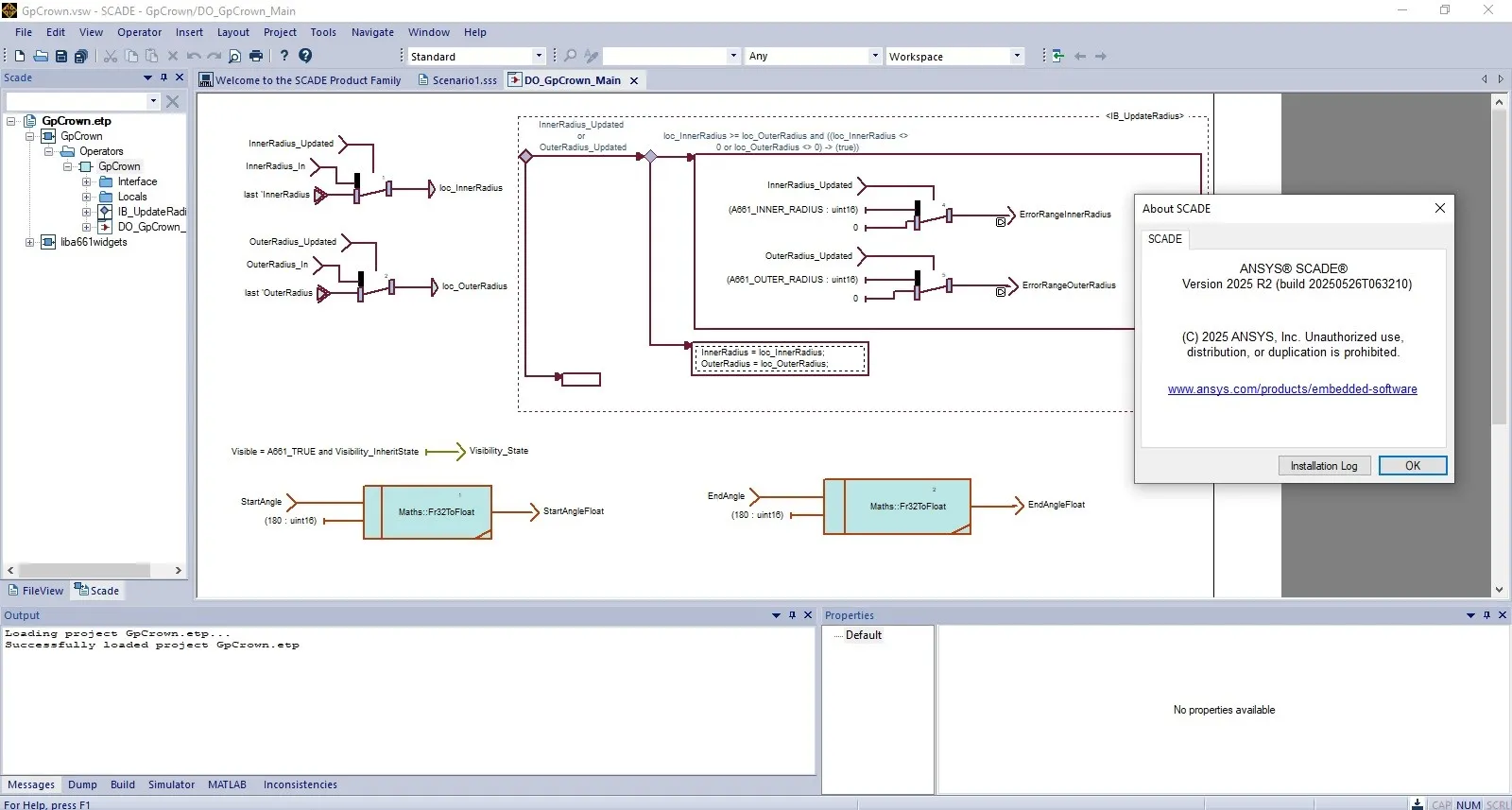
Task: Click the find-and-replace icon beside the magnifier
Action: tap(591, 57)
